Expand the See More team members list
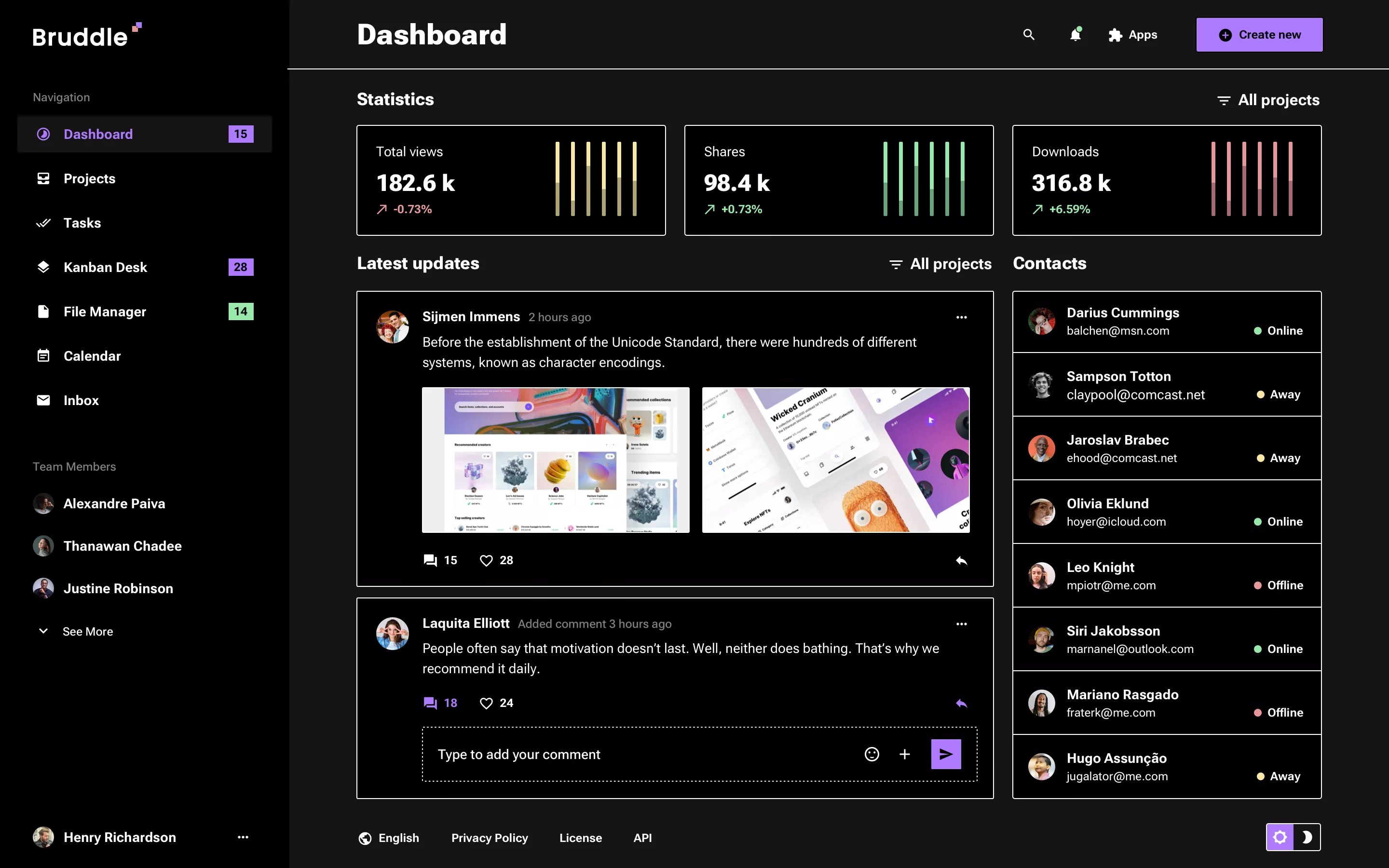The width and height of the screenshot is (1389, 868). point(87,631)
